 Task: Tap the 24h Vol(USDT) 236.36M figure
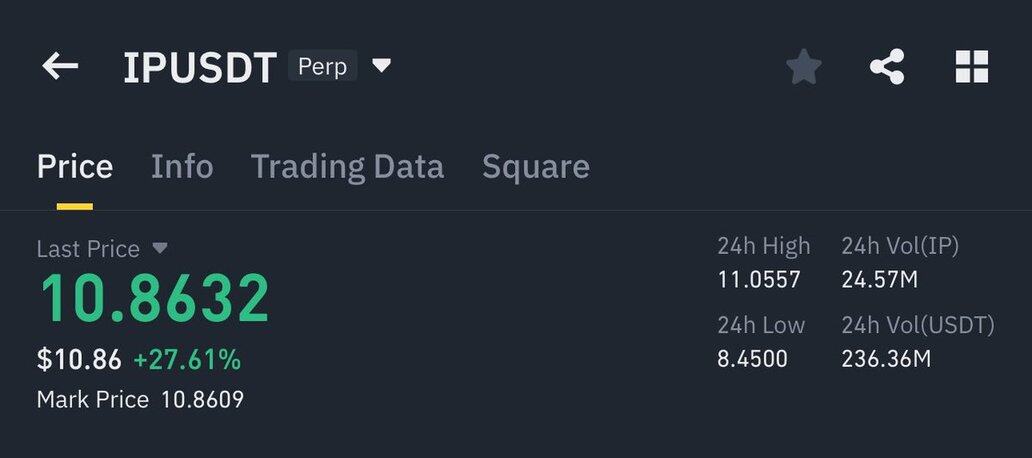(x=886, y=359)
